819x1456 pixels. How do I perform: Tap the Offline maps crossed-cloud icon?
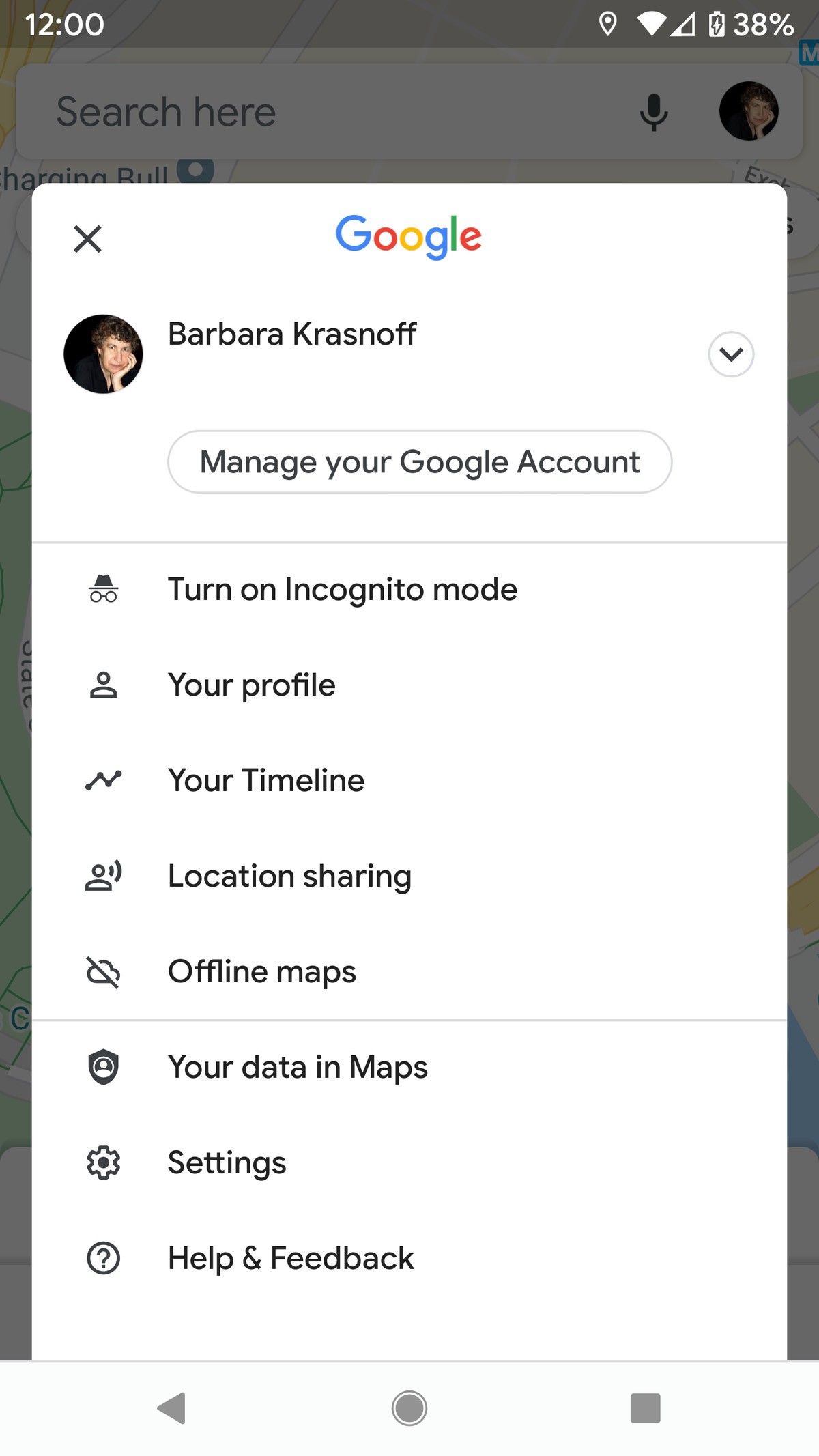(x=103, y=971)
